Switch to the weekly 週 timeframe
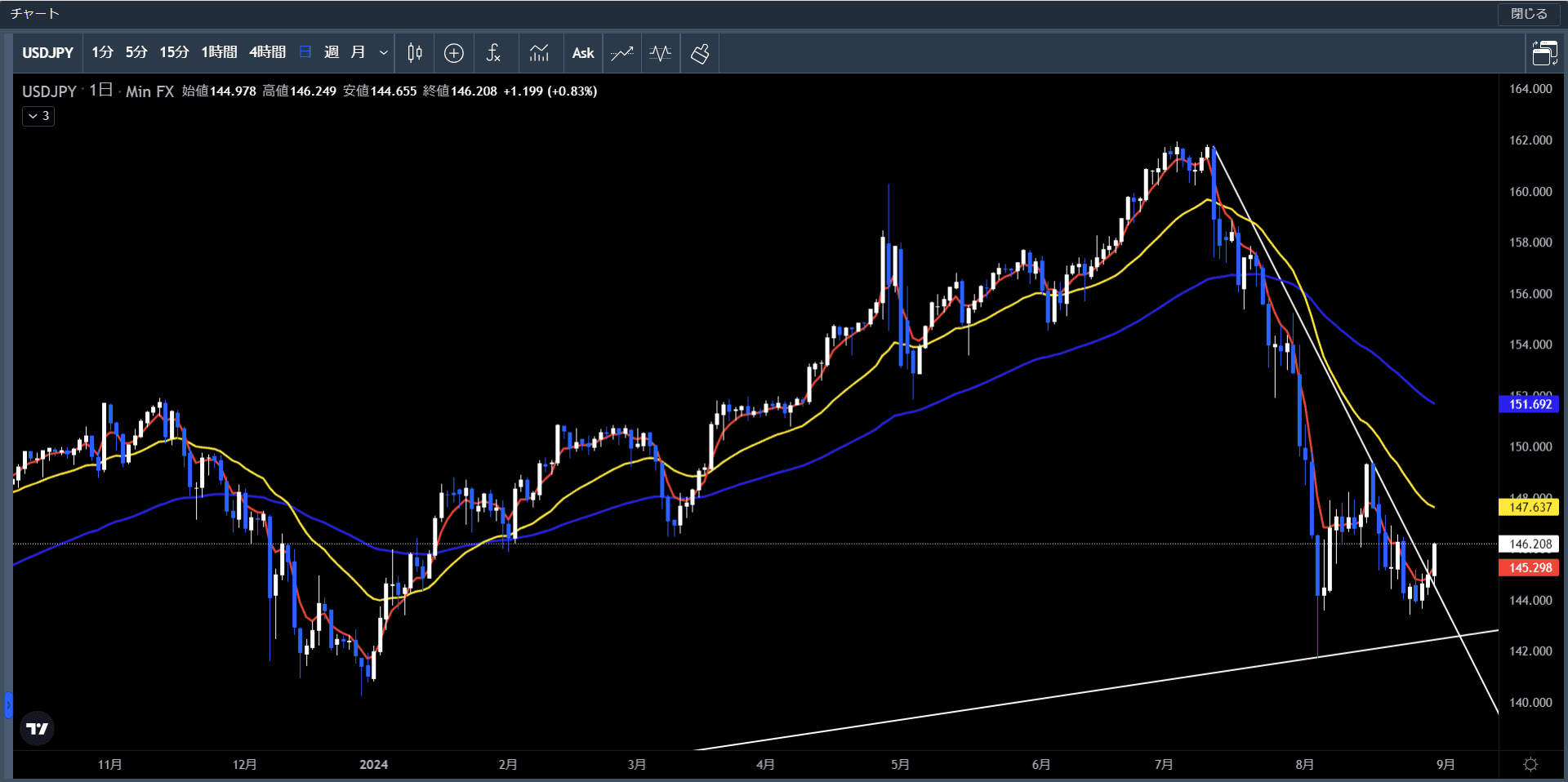1568x782 pixels. pyautogui.click(x=332, y=53)
